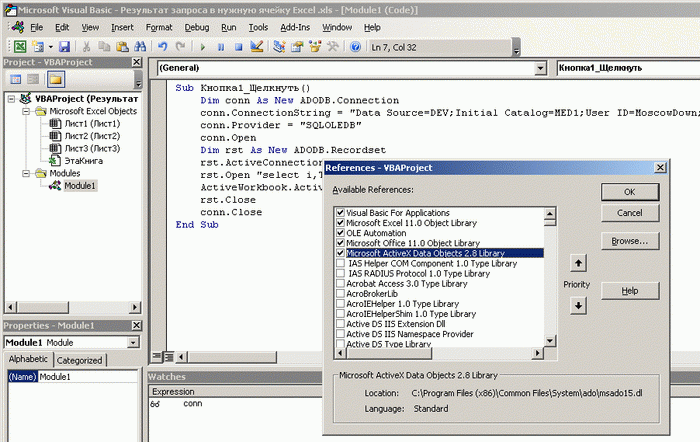
Task: Check the AcroBrokerLib reference
Action: 340,294
